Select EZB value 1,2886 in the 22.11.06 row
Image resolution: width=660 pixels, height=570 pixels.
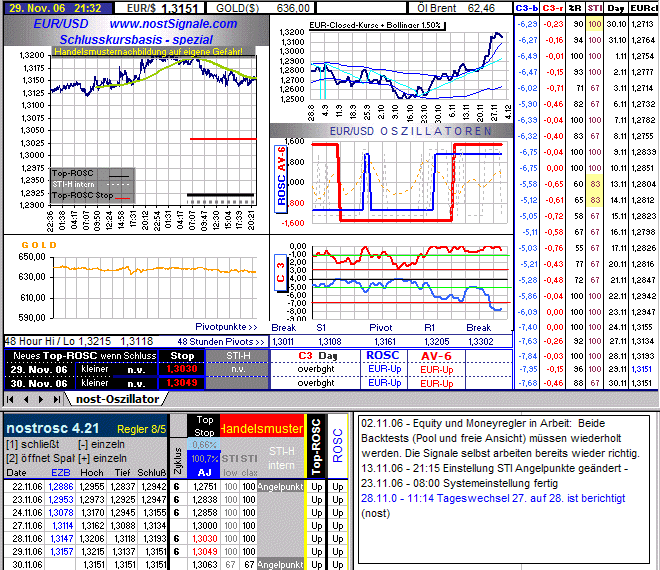point(61,487)
